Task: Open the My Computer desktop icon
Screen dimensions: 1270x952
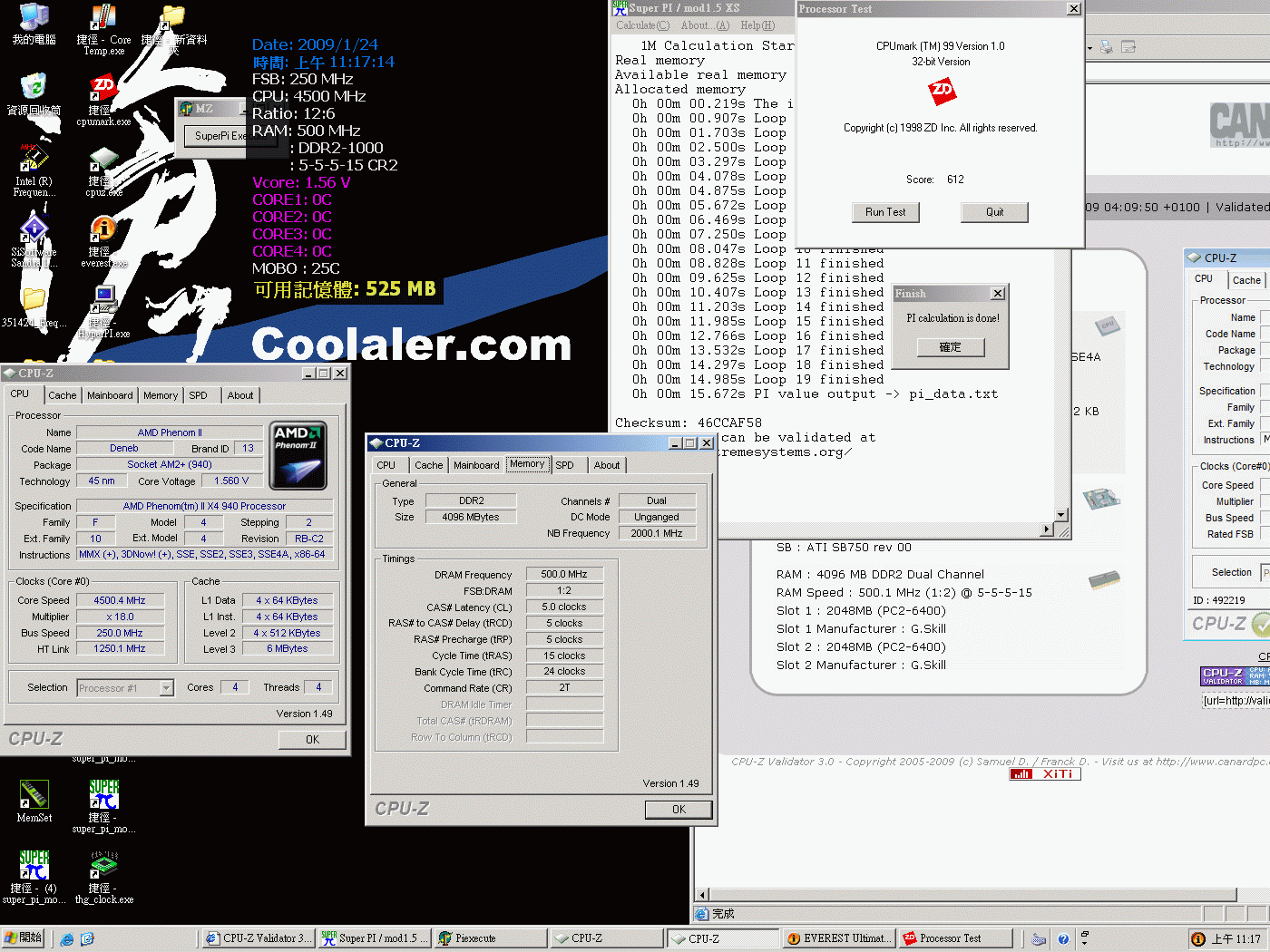Action: pyautogui.click(x=34, y=18)
